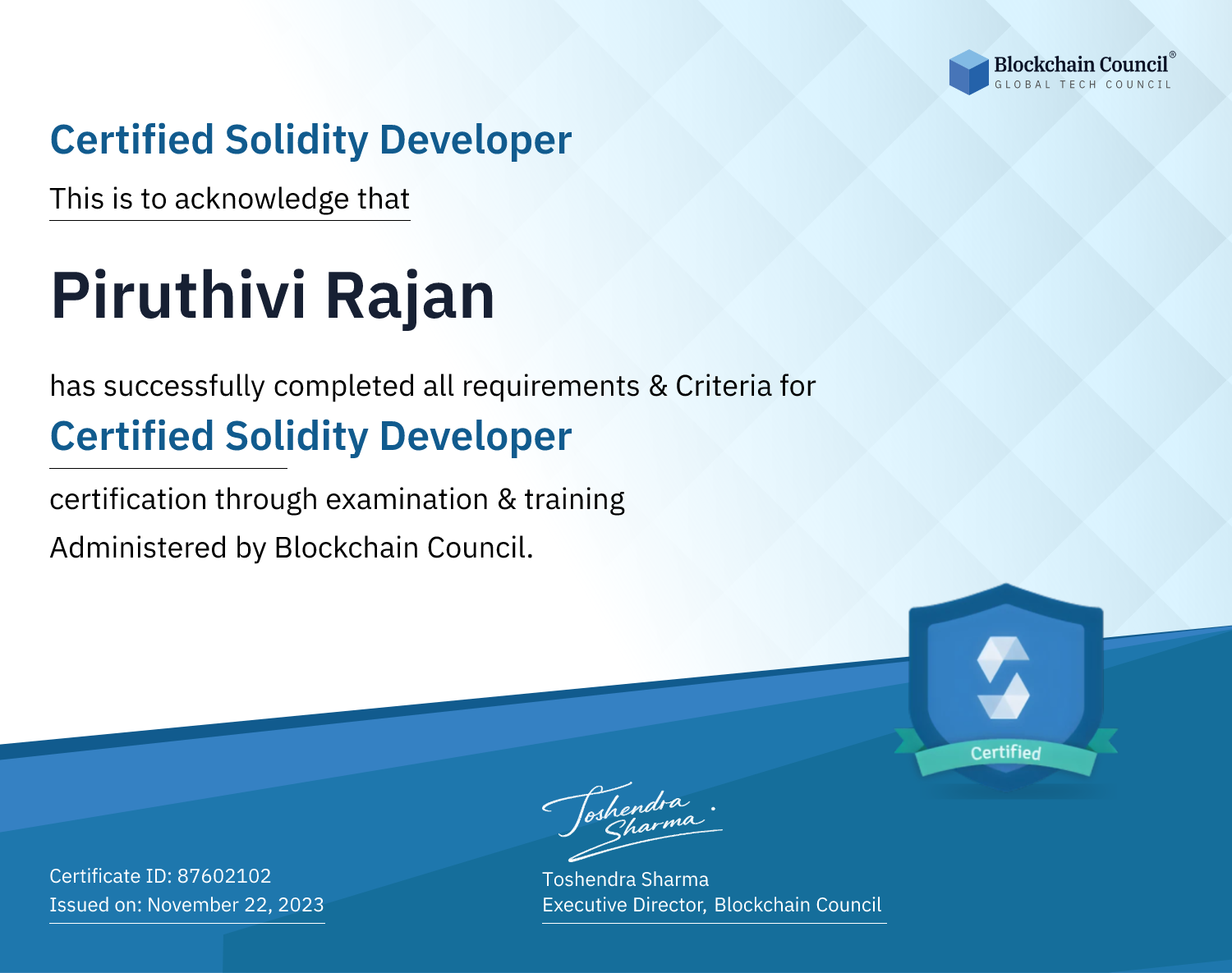Screen dimensions: 1232x973
Task: Click the Blockchain Council cube logo
Action: click(x=969, y=72)
